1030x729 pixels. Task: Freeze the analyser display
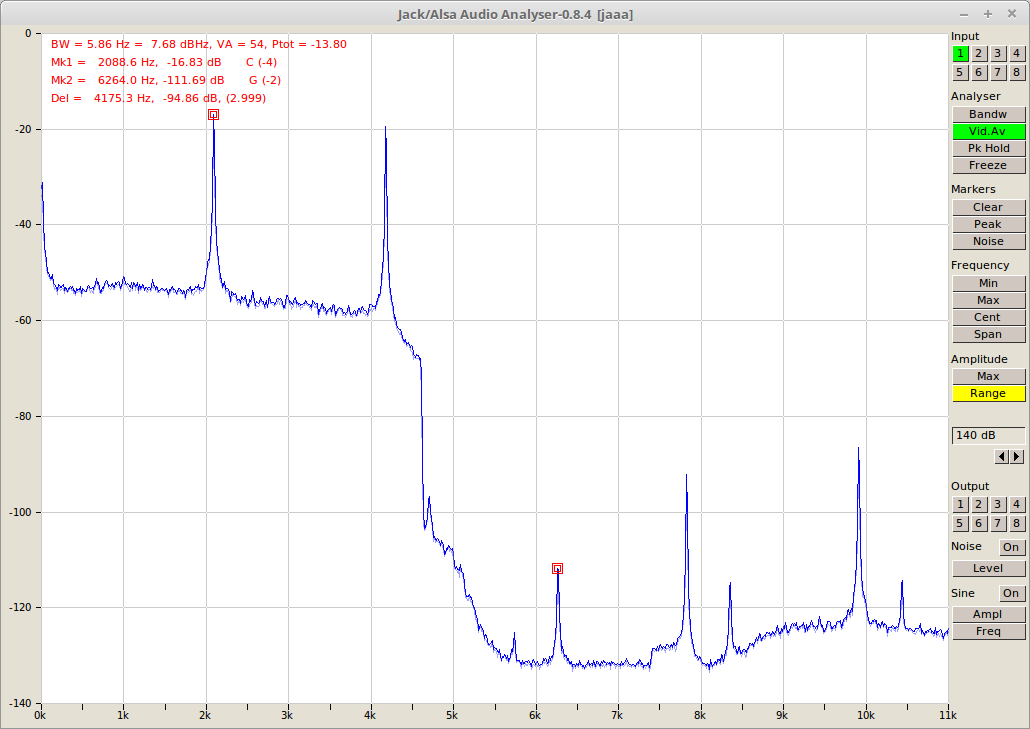tap(988, 165)
